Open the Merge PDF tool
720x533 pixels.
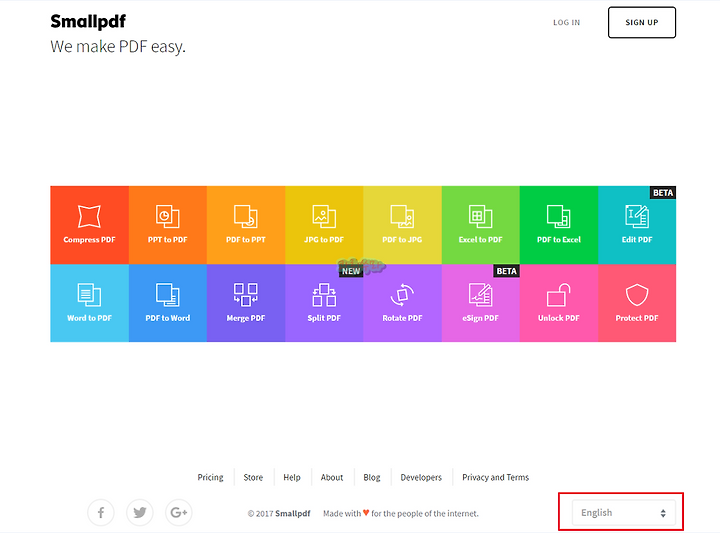(246, 303)
